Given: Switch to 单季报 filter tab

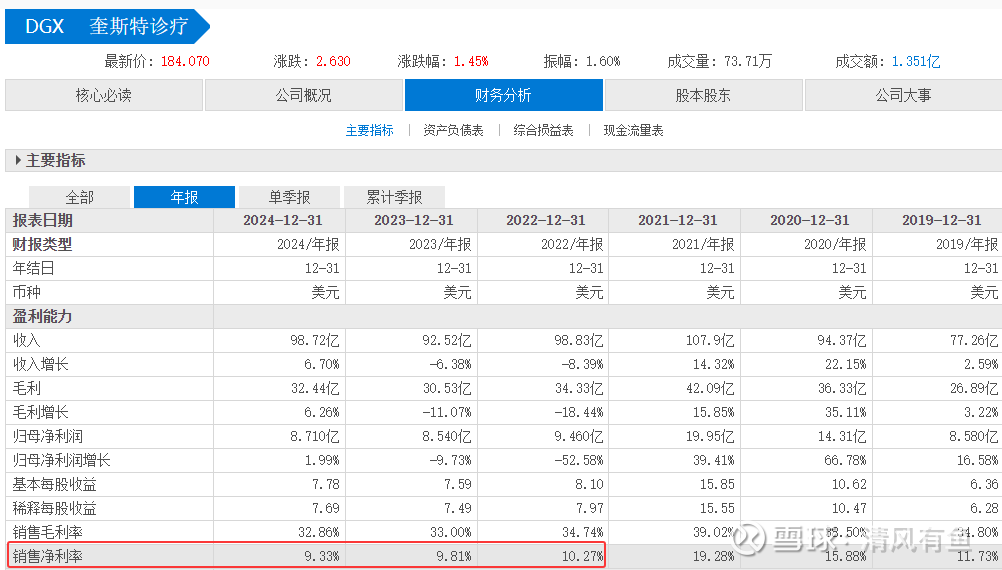Looking at the screenshot, I should [x=289, y=197].
